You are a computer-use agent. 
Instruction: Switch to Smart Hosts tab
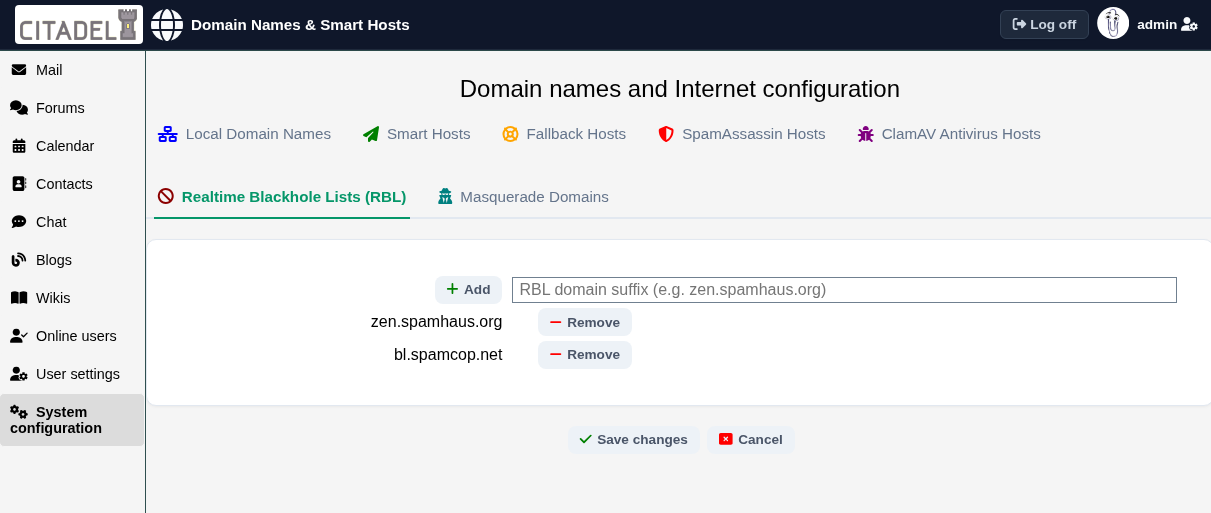pyautogui.click(x=417, y=134)
